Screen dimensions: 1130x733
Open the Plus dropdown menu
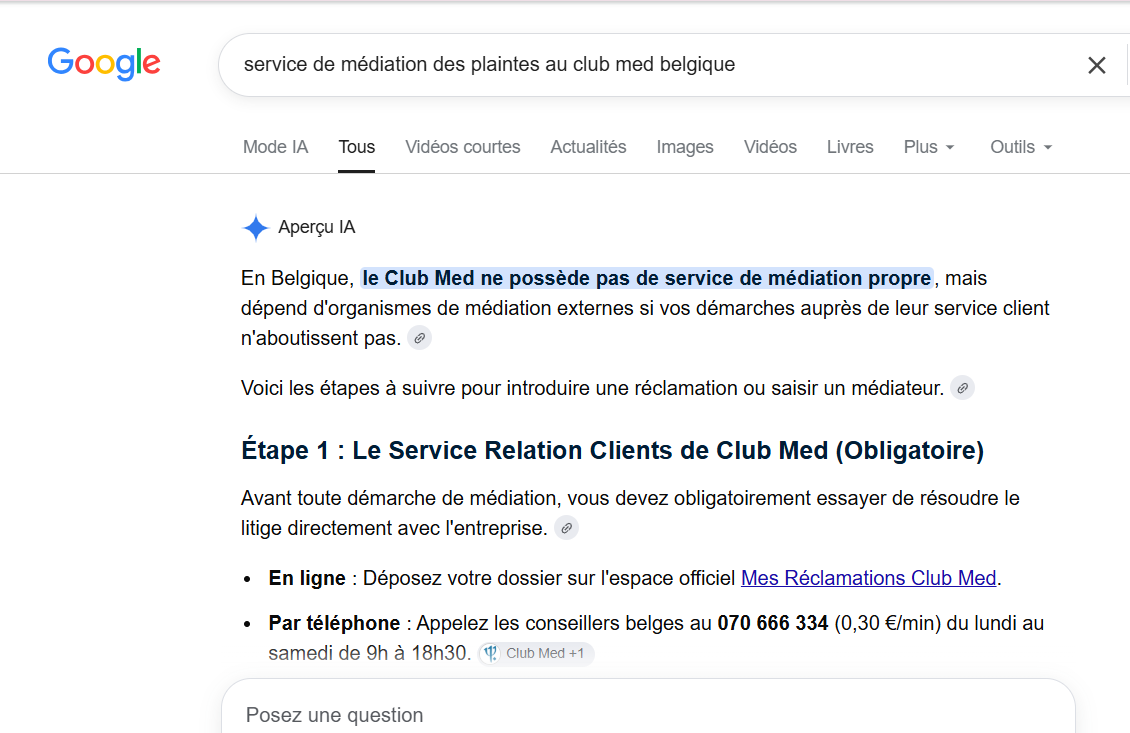pyautogui.click(x=929, y=147)
